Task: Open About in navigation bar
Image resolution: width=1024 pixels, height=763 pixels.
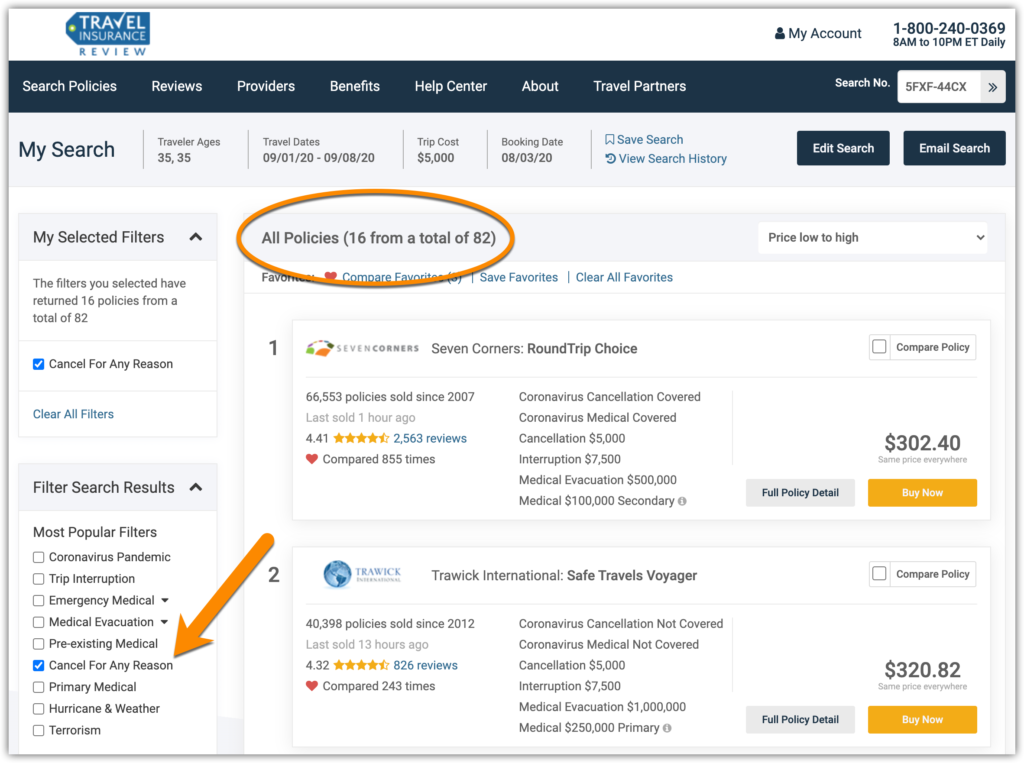Action: click(539, 86)
